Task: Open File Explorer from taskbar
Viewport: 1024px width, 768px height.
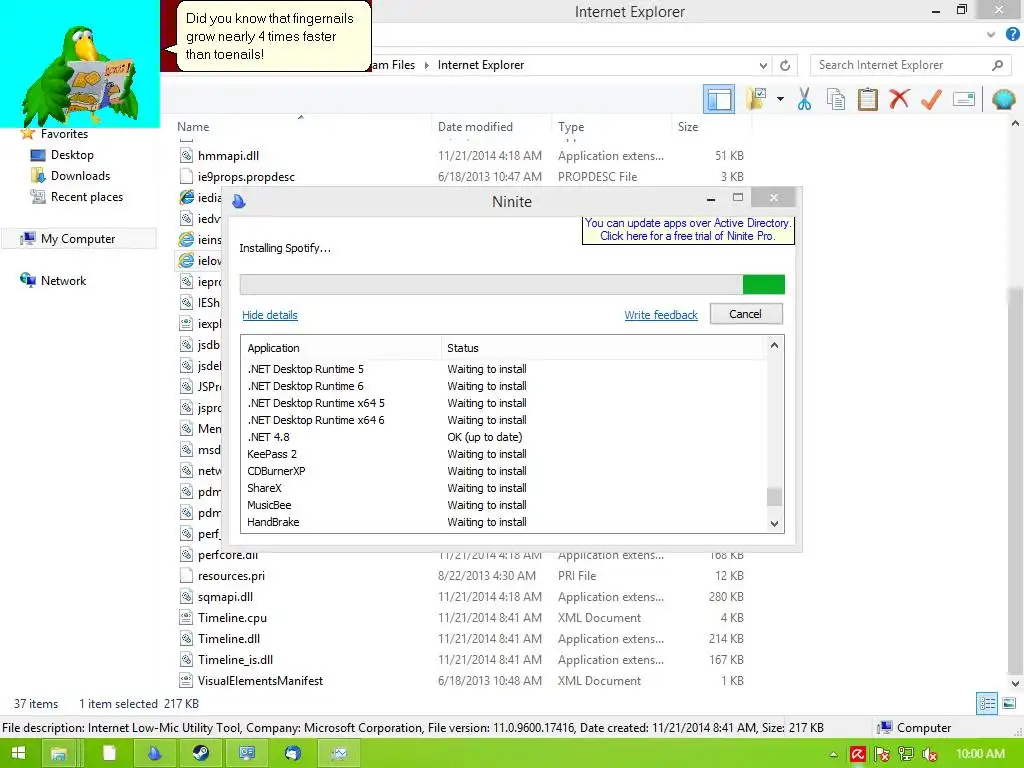Action: (x=59, y=754)
